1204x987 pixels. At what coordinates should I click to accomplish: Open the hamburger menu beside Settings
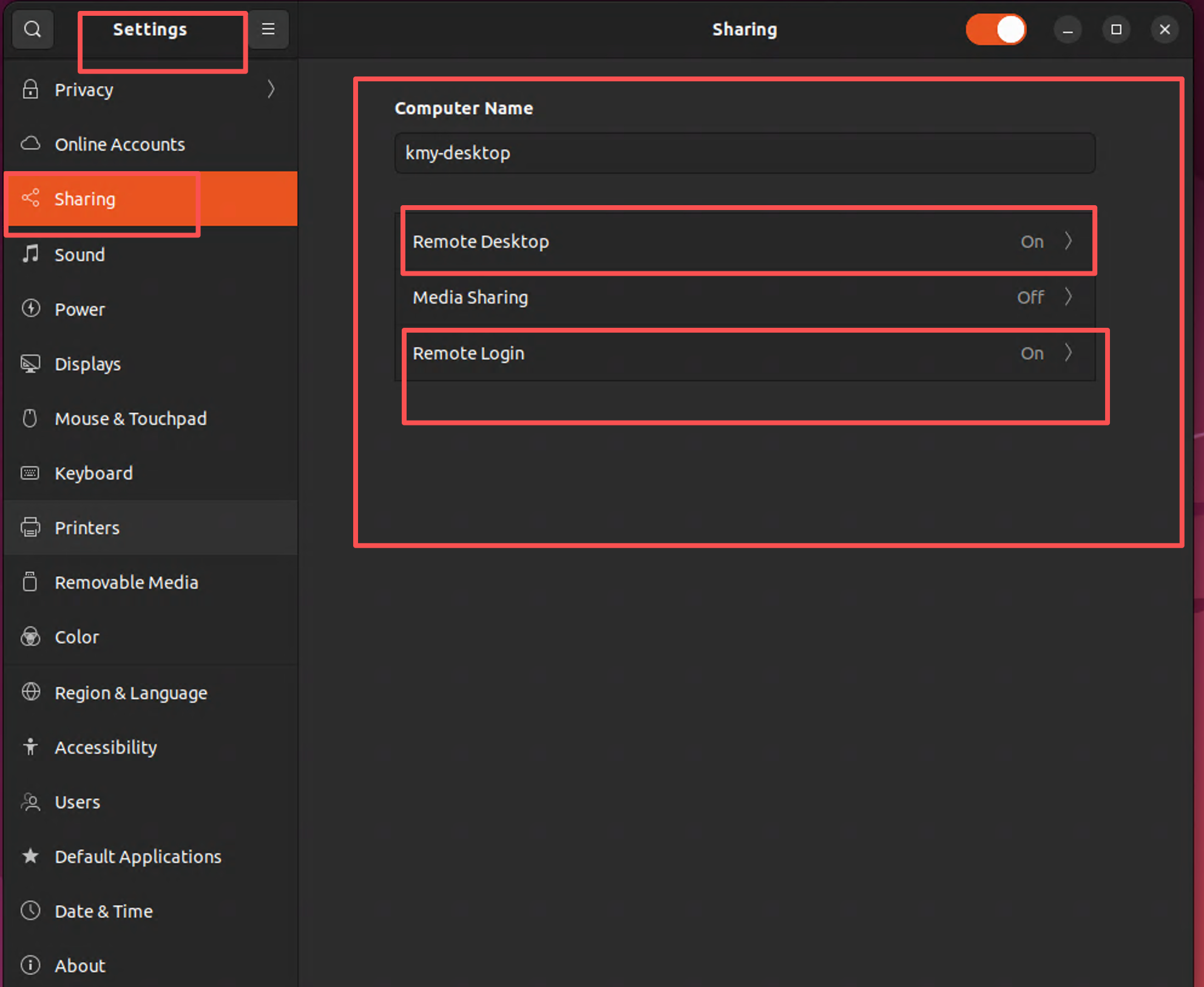pos(268,29)
